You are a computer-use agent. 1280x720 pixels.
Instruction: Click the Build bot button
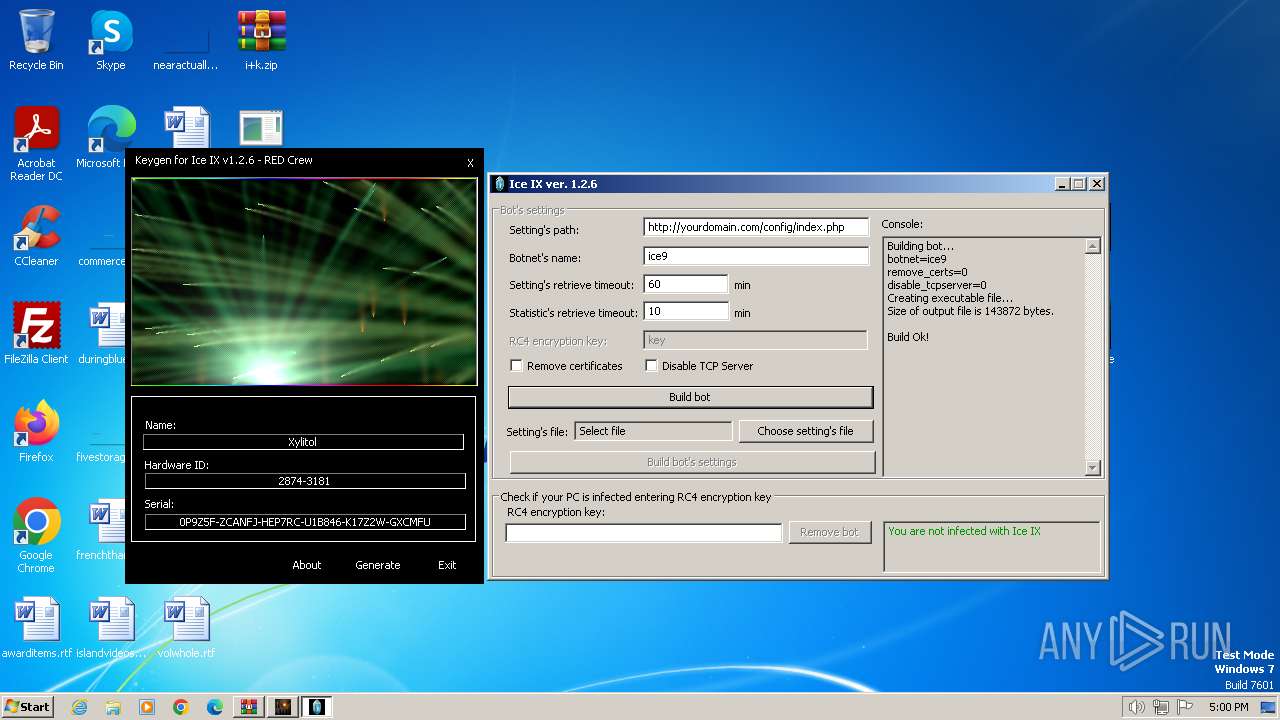coord(690,397)
